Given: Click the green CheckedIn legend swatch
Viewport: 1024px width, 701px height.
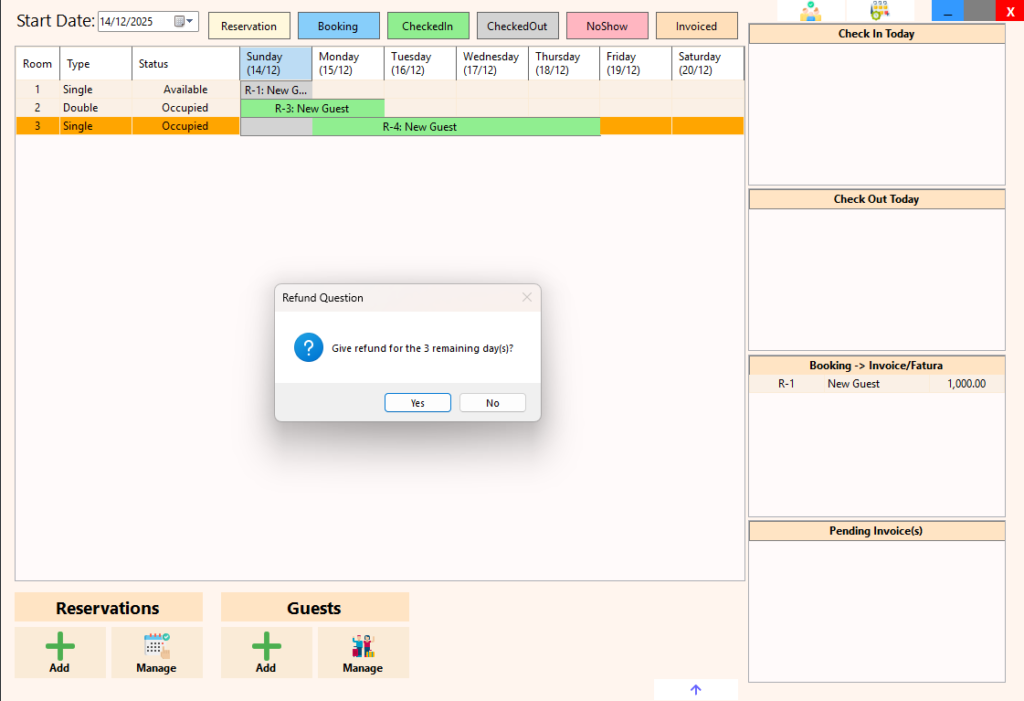Looking at the screenshot, I should [x=427, y=26].
